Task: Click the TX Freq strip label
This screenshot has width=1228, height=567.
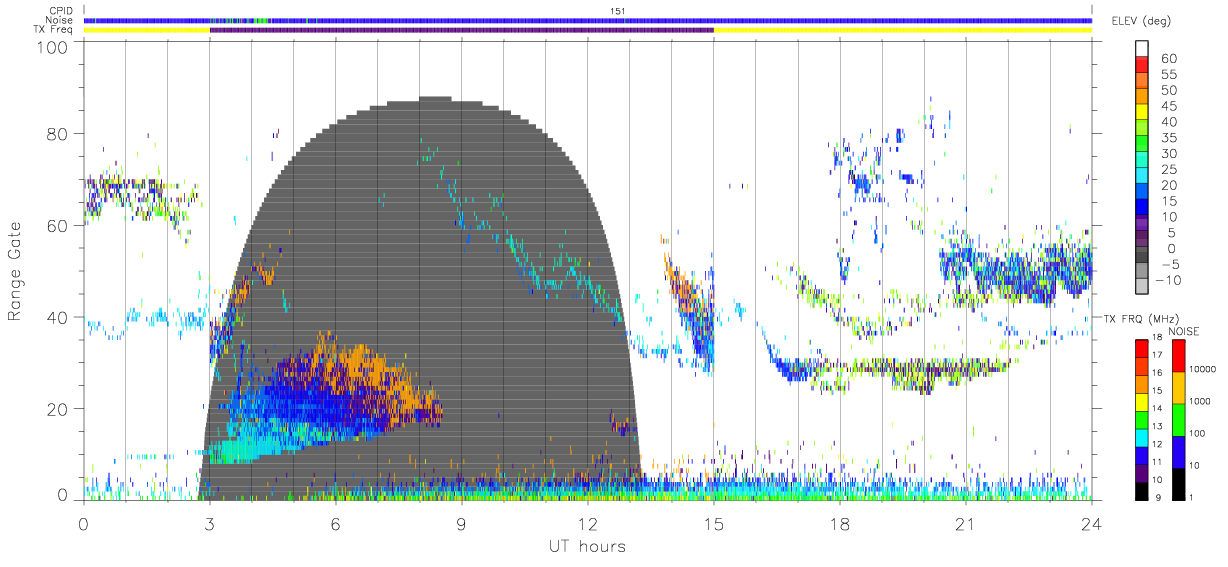Action: pyautogui.click(x=54, y=30)
